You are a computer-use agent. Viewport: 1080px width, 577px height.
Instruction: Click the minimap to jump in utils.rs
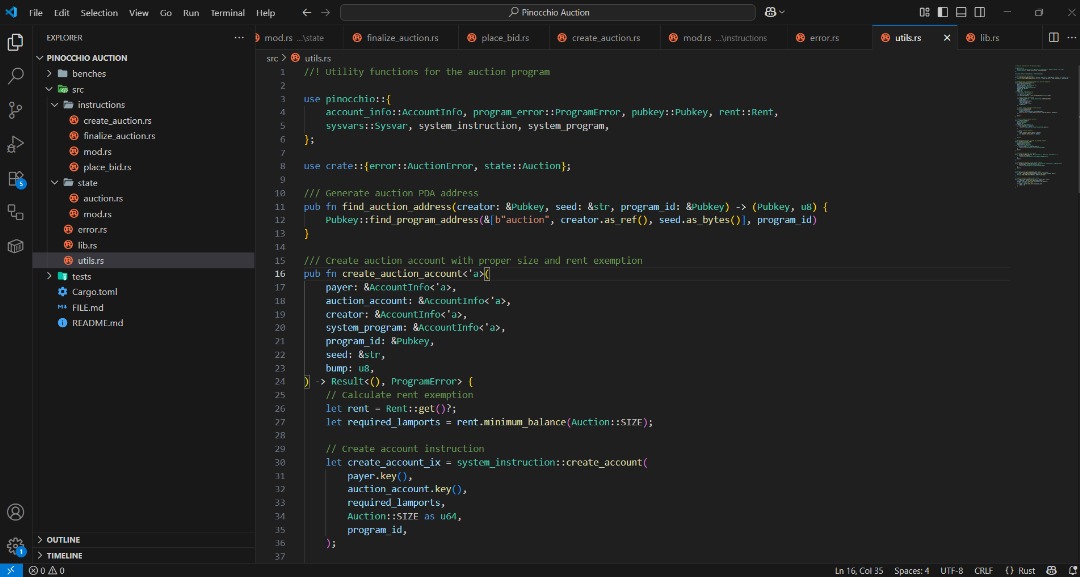[x=1042, y=120]
